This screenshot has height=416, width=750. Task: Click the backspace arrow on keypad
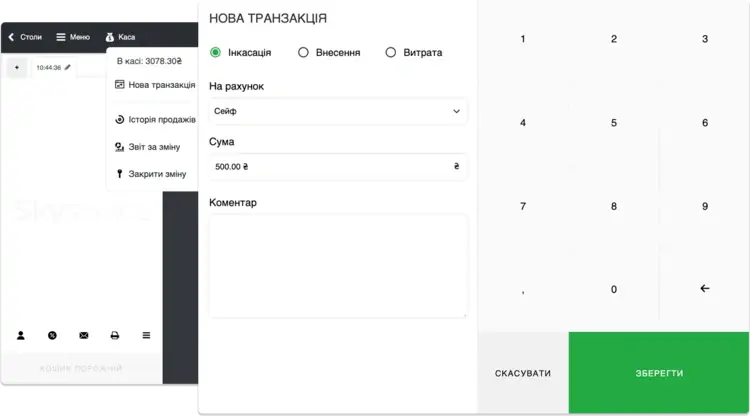[x=705, y=288]
